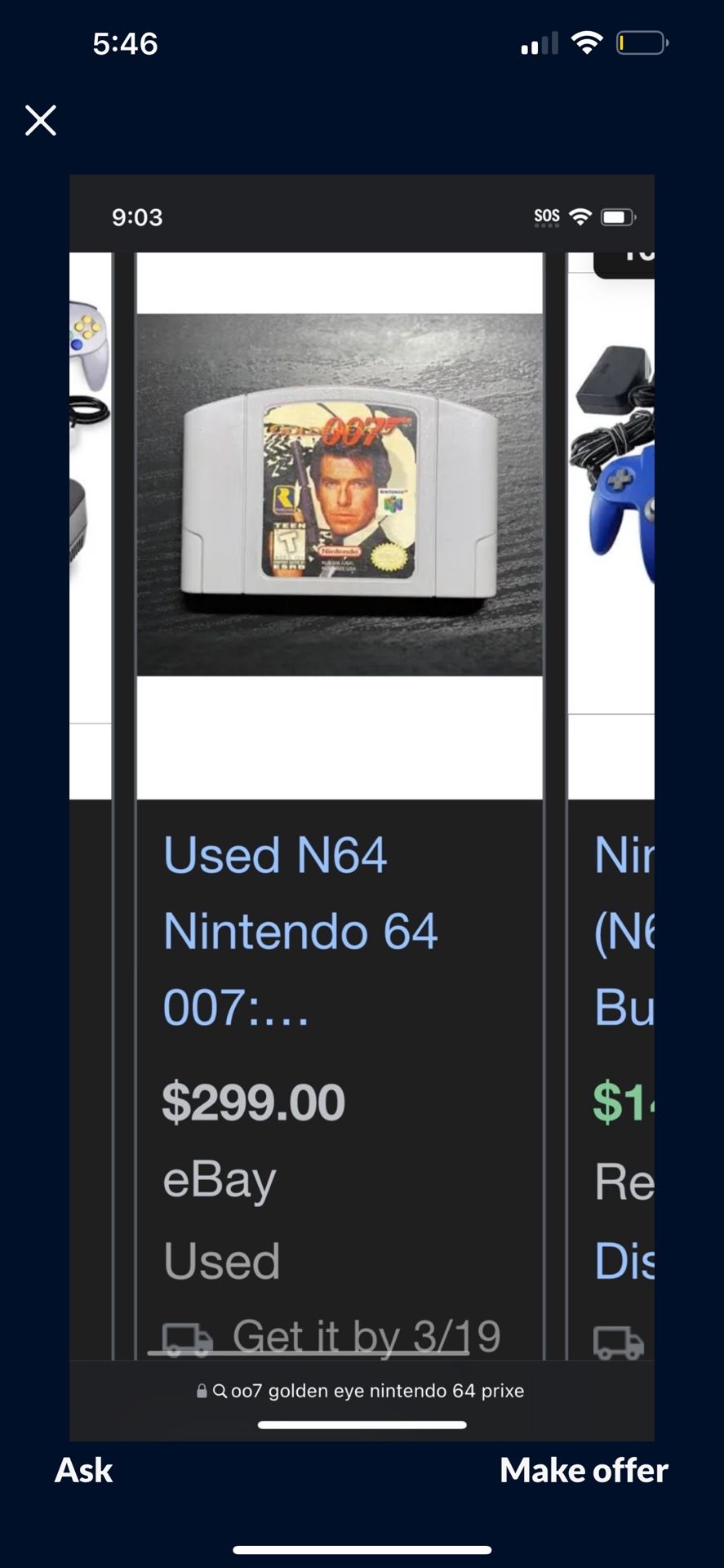
Task: Tap the search magnifier icon in the address bar
Action: pyautogui.click(x=220, y=1391)
